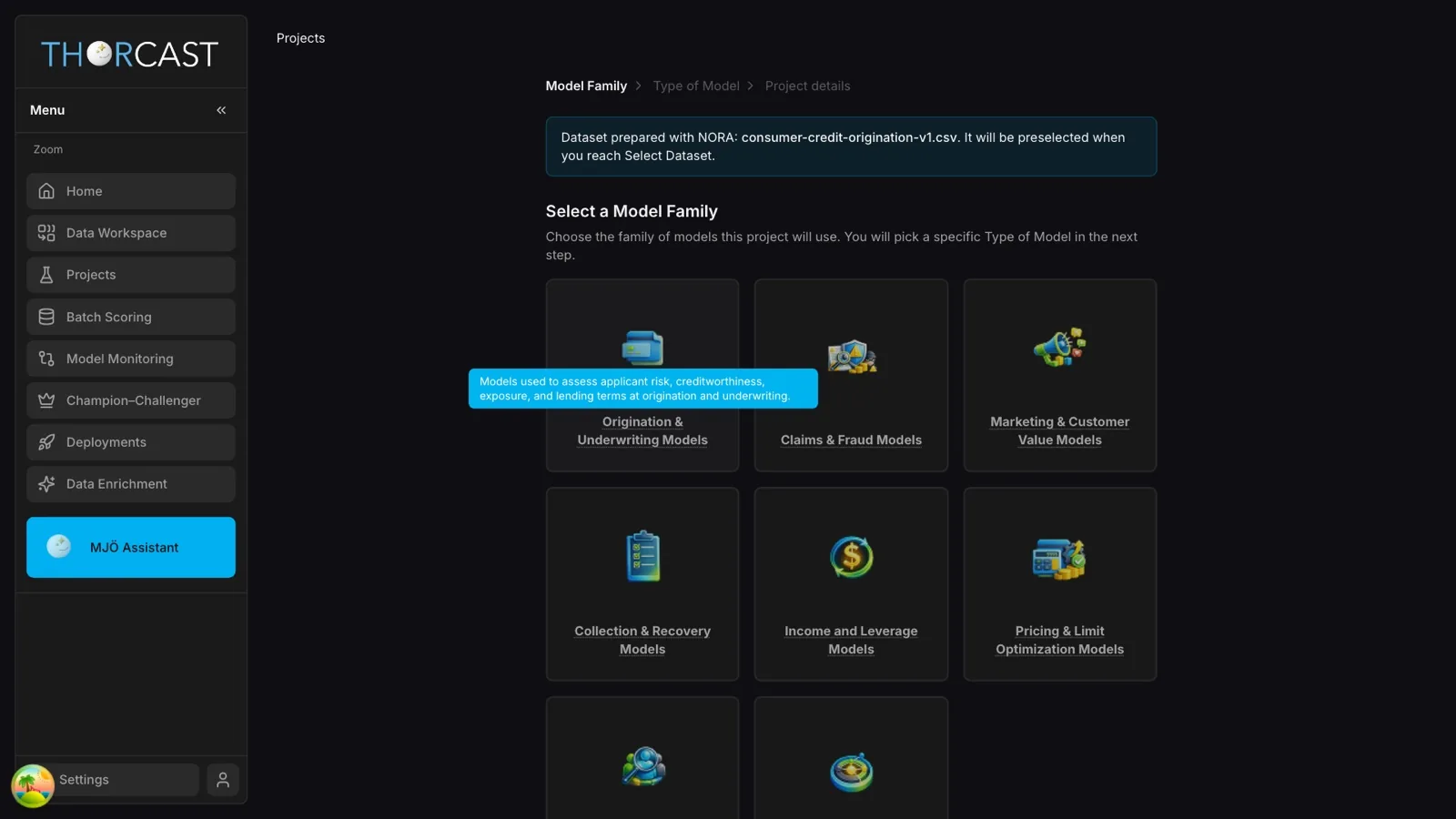The image size is (1456, 819).
Task: Select Origination & Underwriting Models label
Action: point(642,431)
